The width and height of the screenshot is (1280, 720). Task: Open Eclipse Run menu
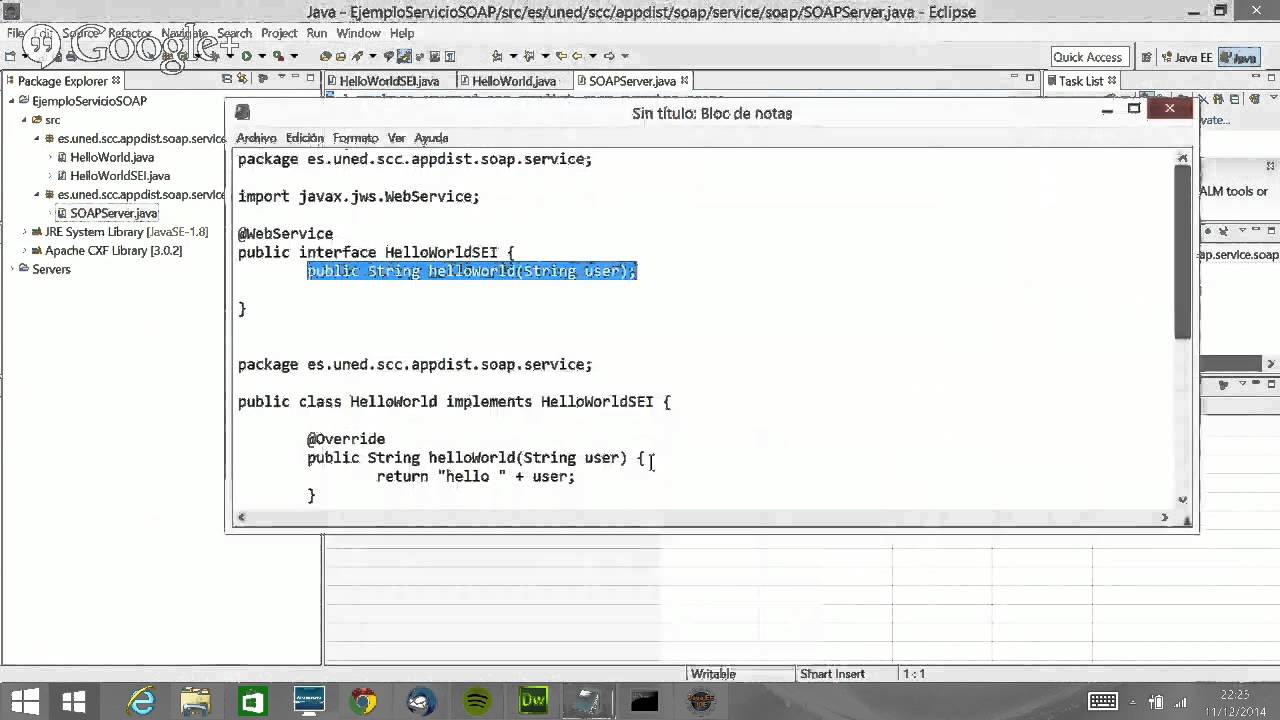(x=317, y=33)
